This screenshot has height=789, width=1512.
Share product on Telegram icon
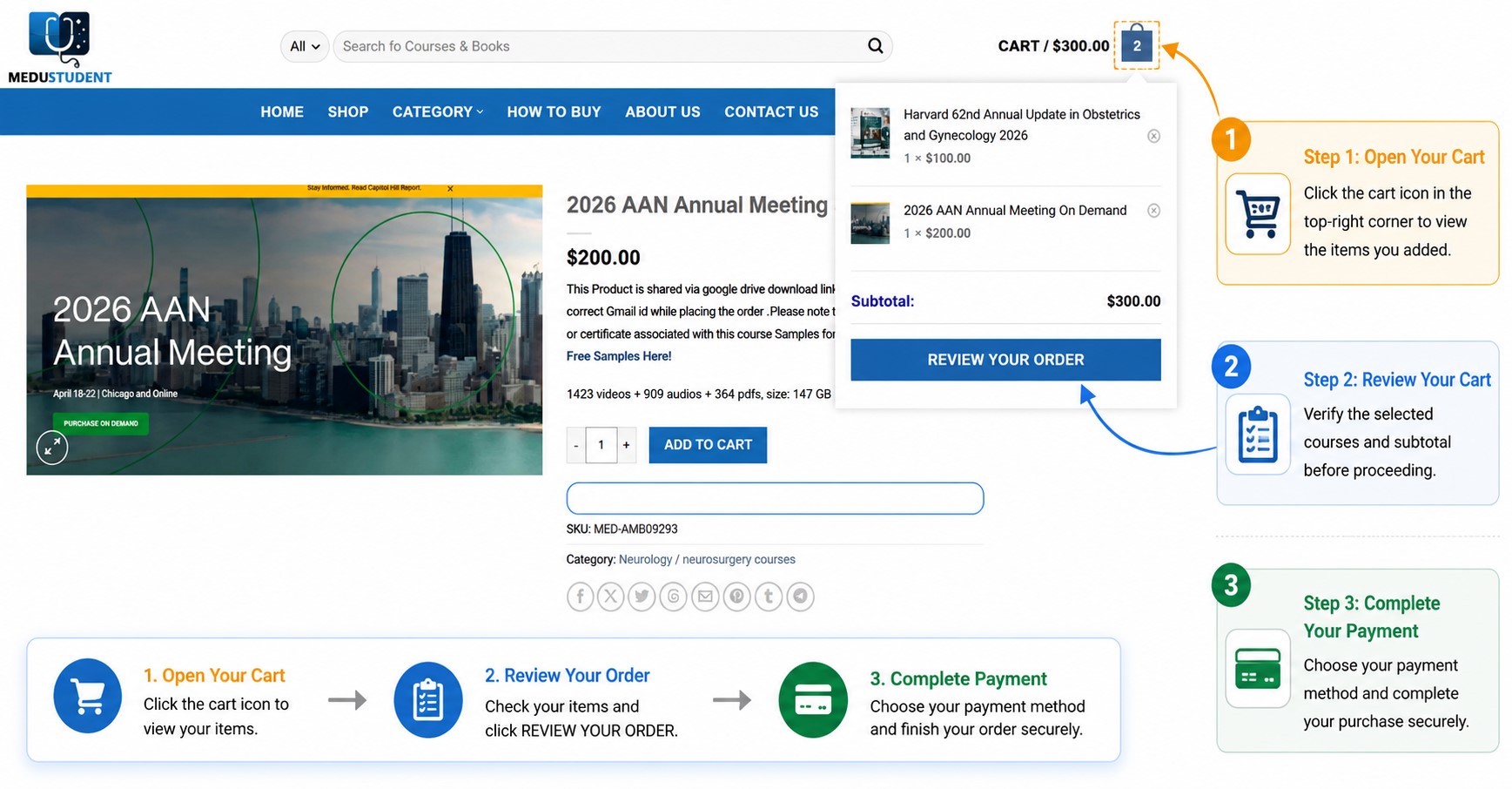click(800, 597)
